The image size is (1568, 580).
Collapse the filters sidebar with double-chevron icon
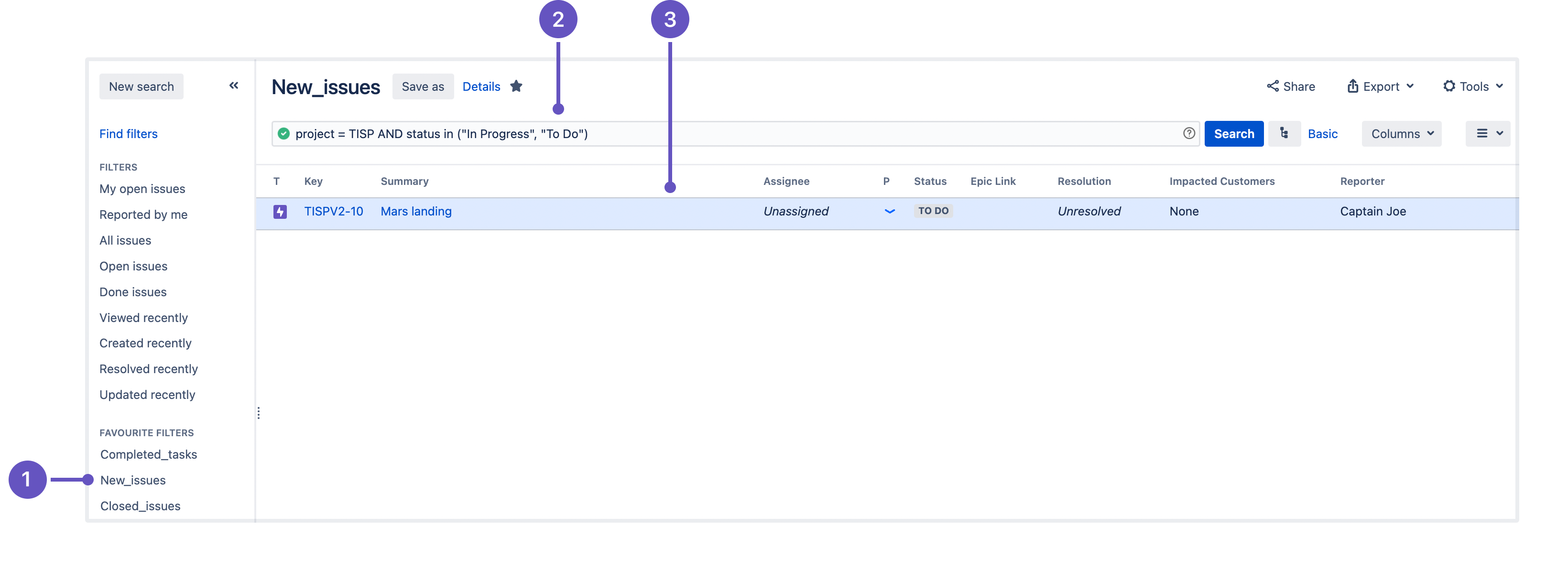point(234,86)
